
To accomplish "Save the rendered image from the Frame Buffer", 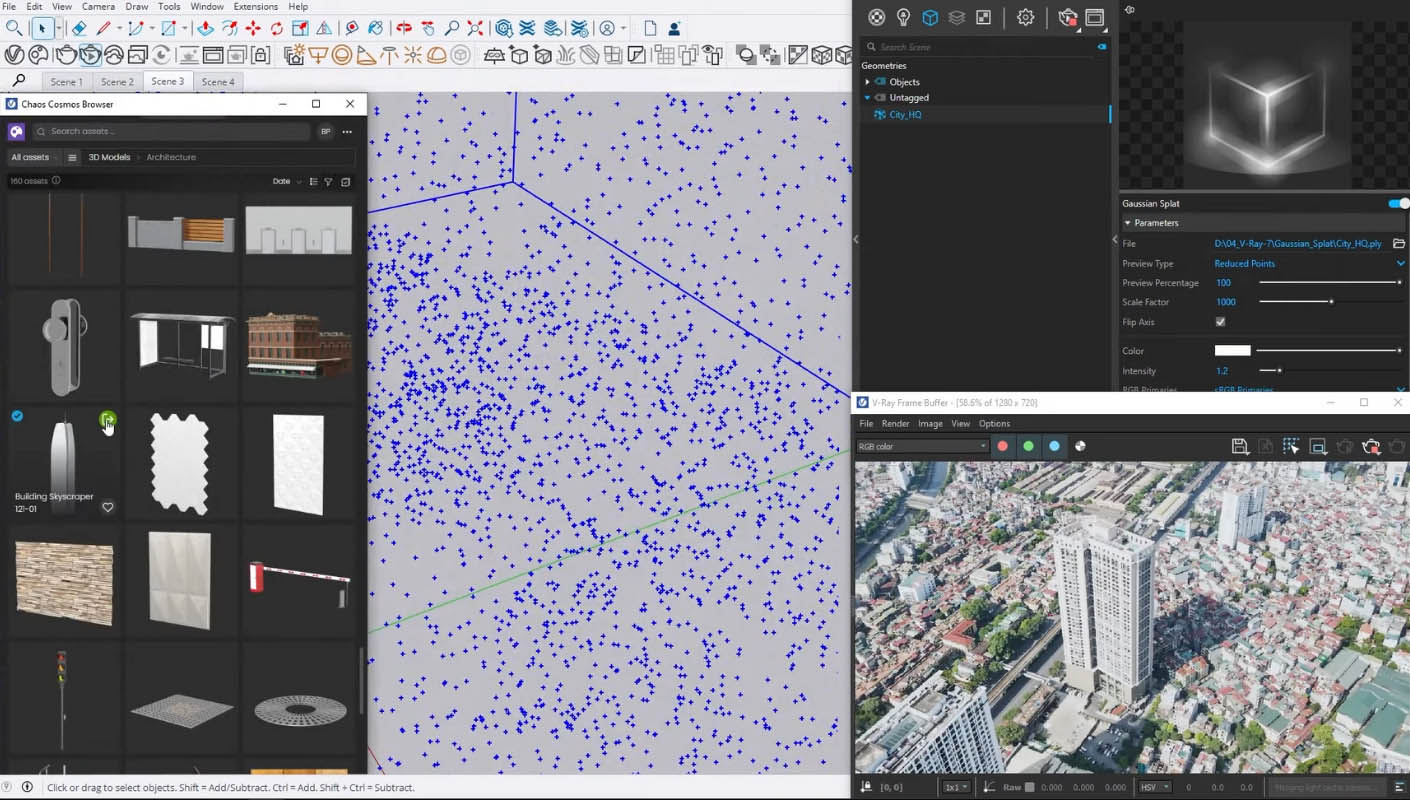I will [1240, 447].
